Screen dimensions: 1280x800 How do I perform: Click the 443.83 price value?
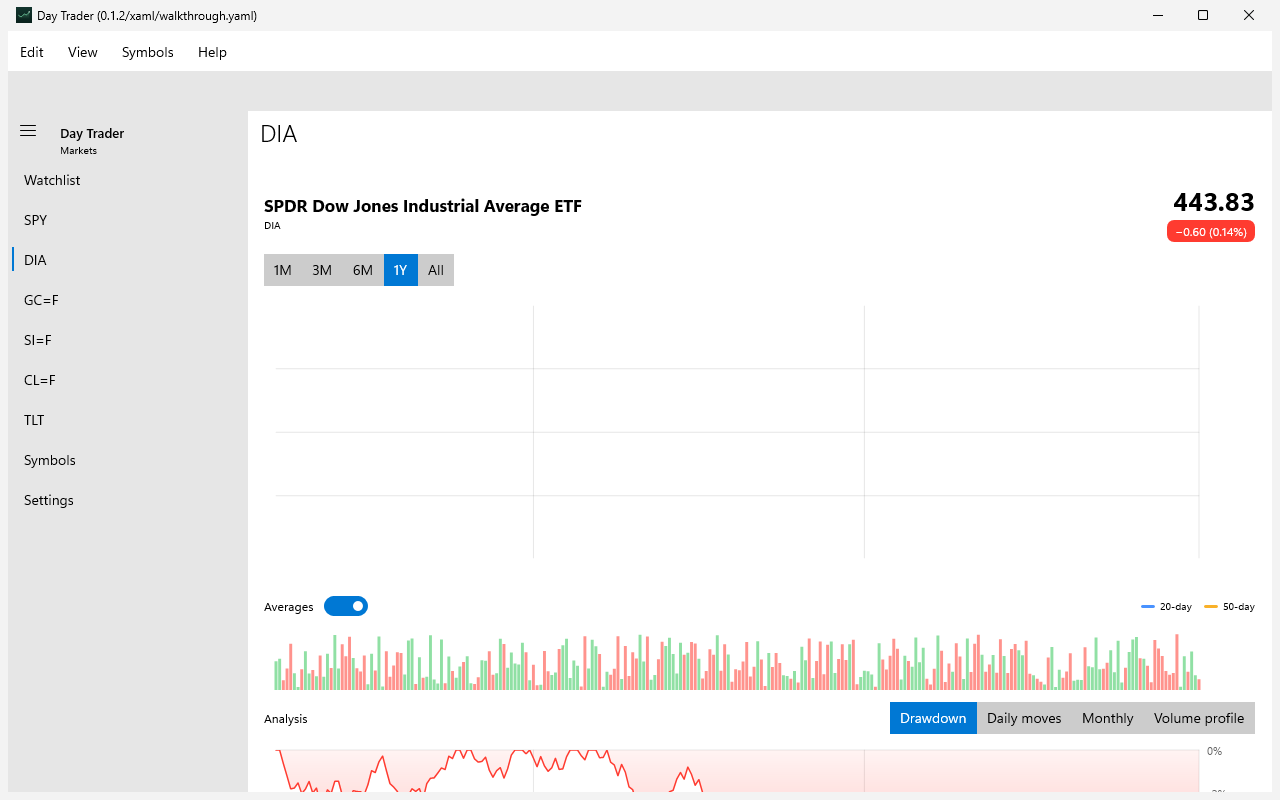point(1214,202)
